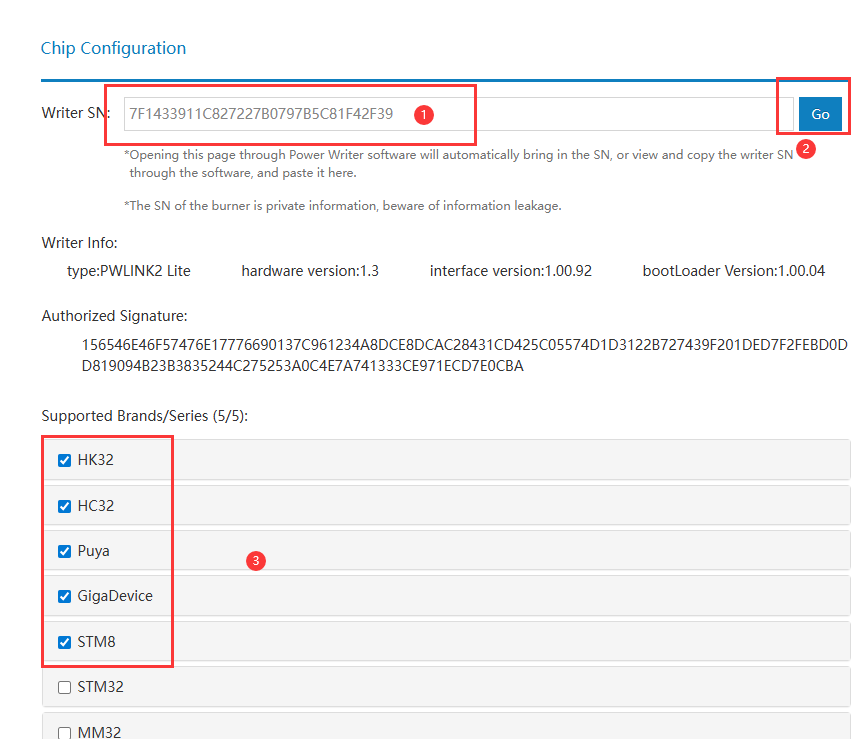Click the hardware version:1.3 text
Image resolution: width=851 pixels, height=739 pixels.
coord(310,271)
